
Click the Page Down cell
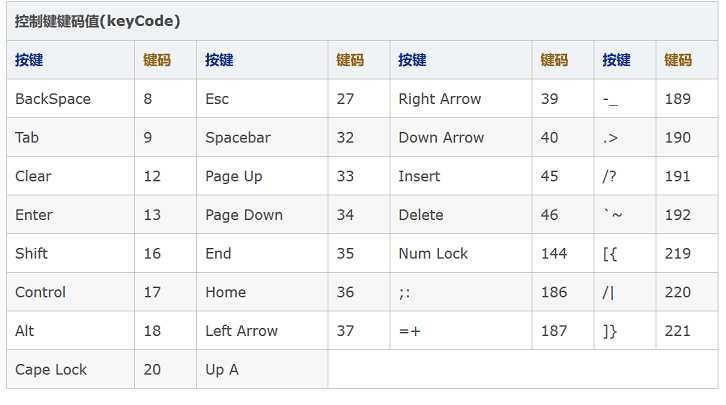pos(244,215)
